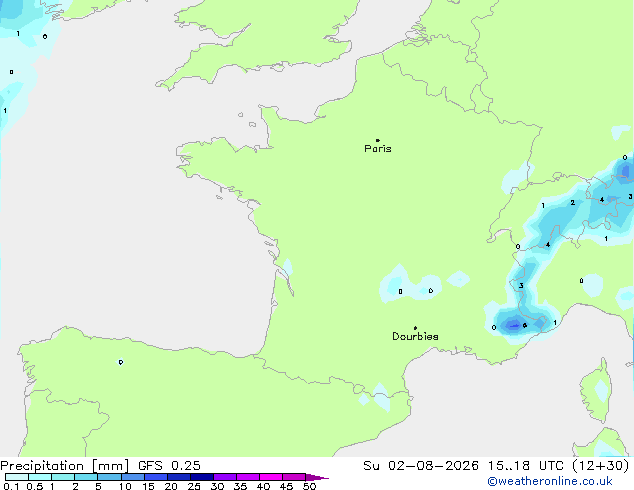Pick the 10–15 mm legend swatch

point(132,477)
